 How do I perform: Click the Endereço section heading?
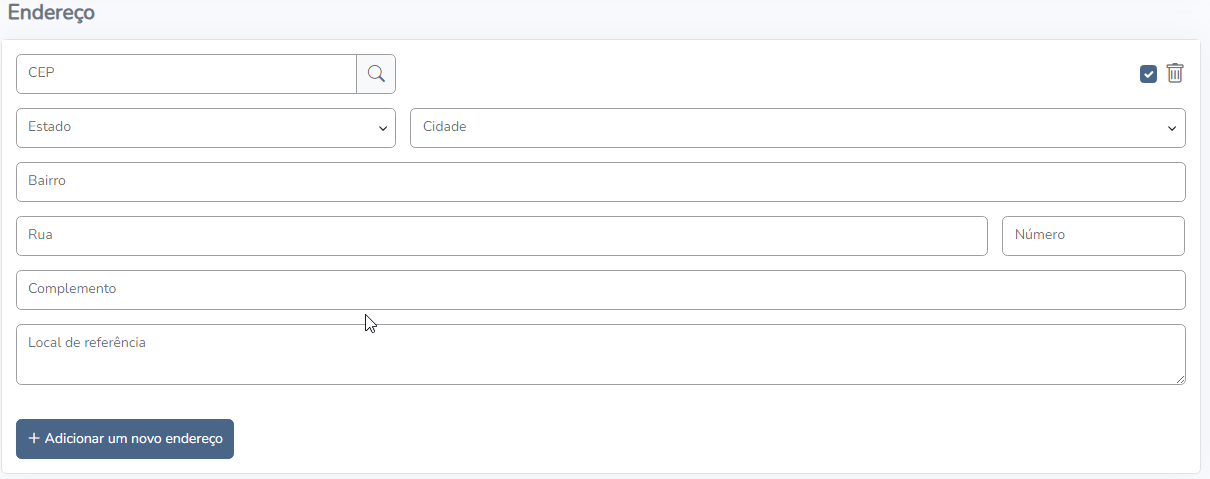(51, 13)
